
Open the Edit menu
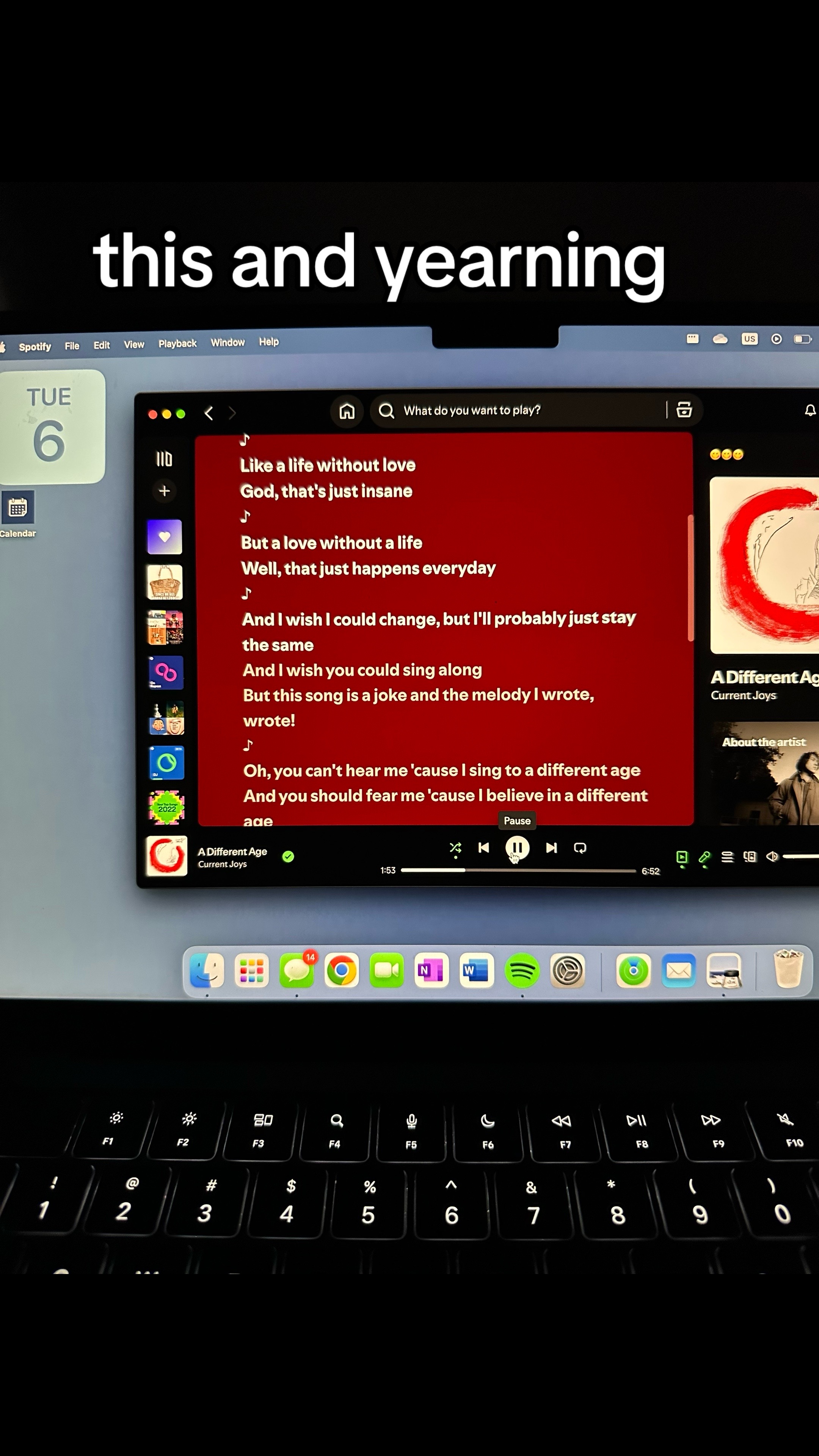click(102, 345)
